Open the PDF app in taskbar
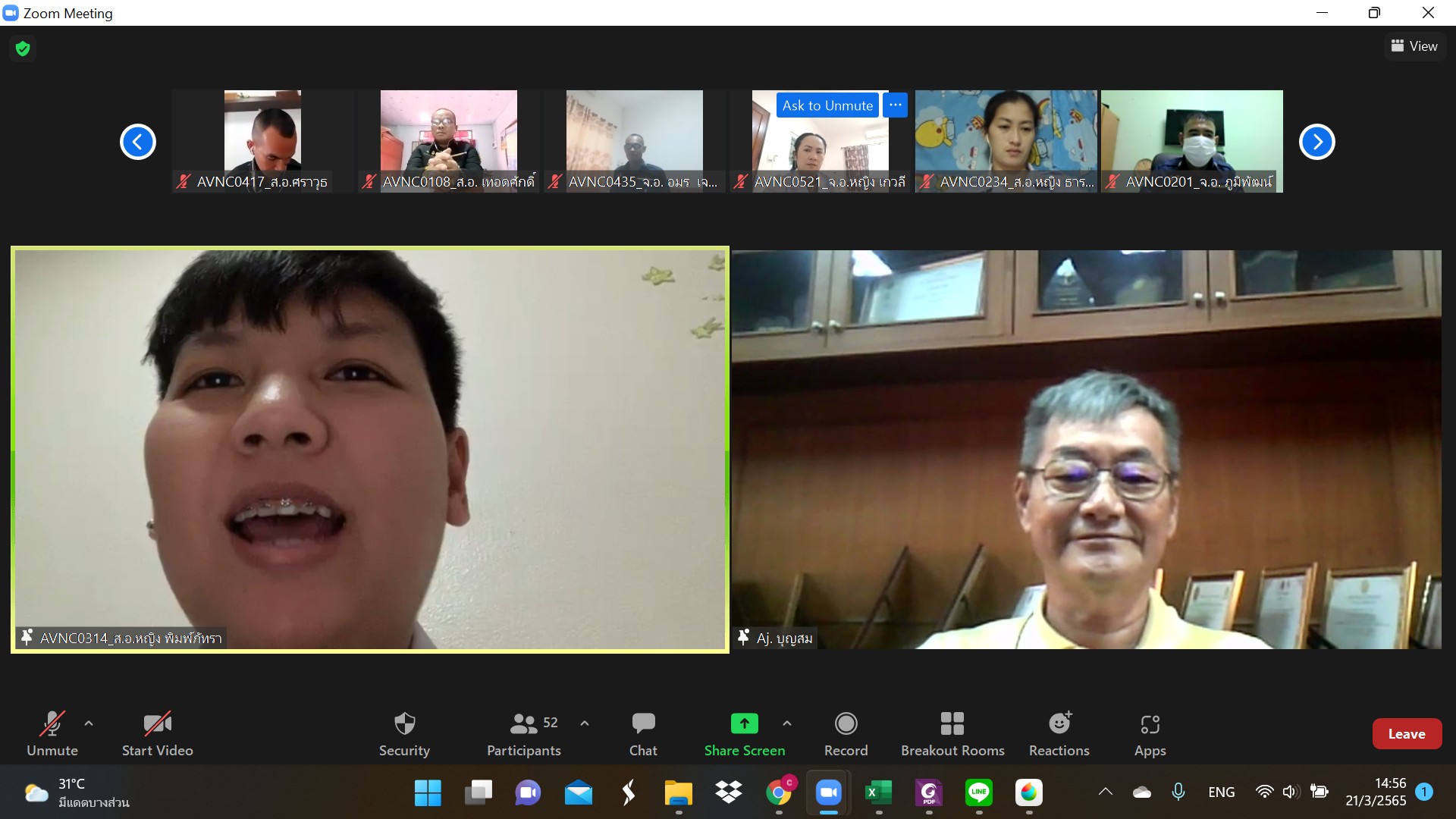Viewport: 1456px width, 819px height. tap(929, 792)
